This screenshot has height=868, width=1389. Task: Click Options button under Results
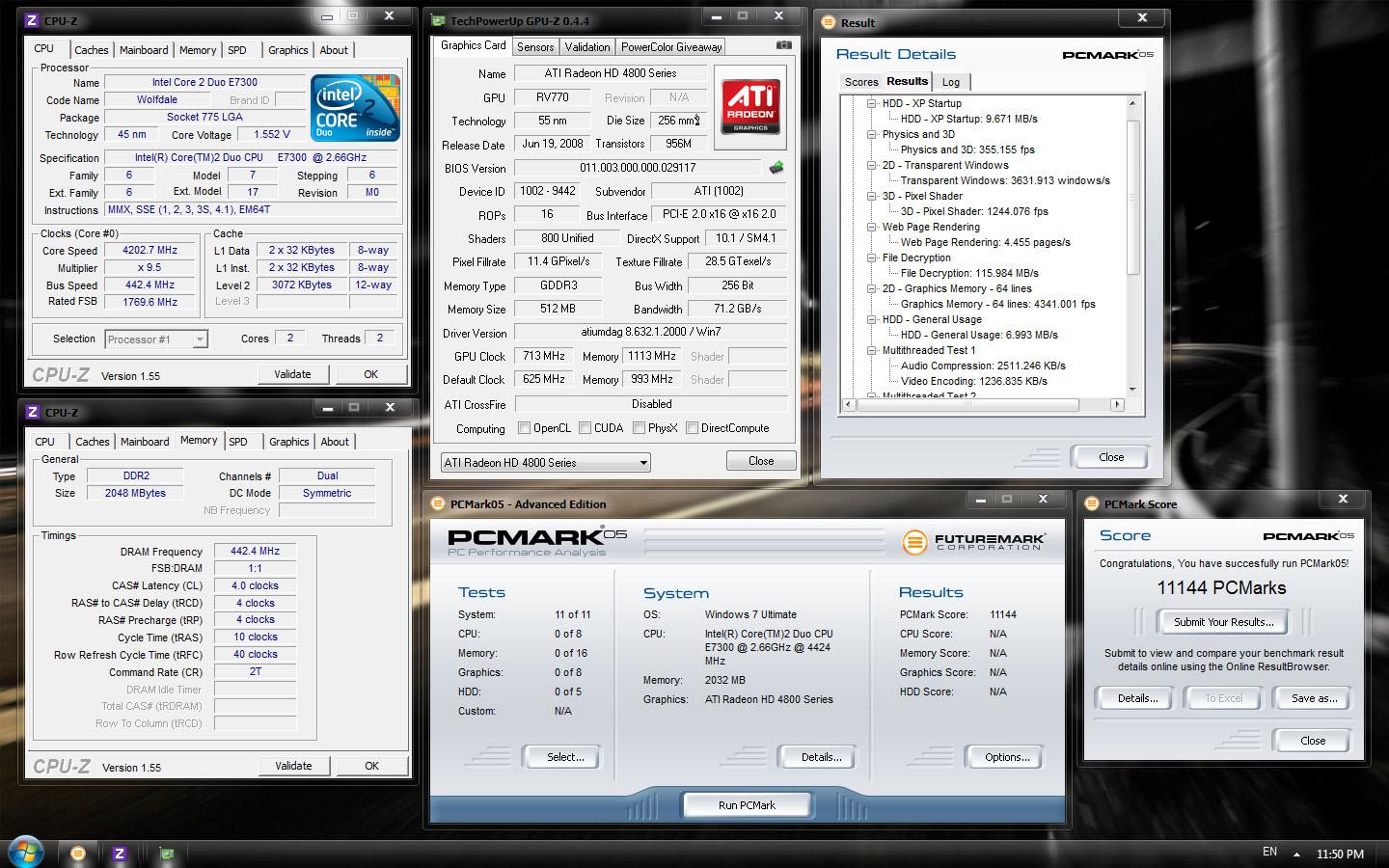1007,757
